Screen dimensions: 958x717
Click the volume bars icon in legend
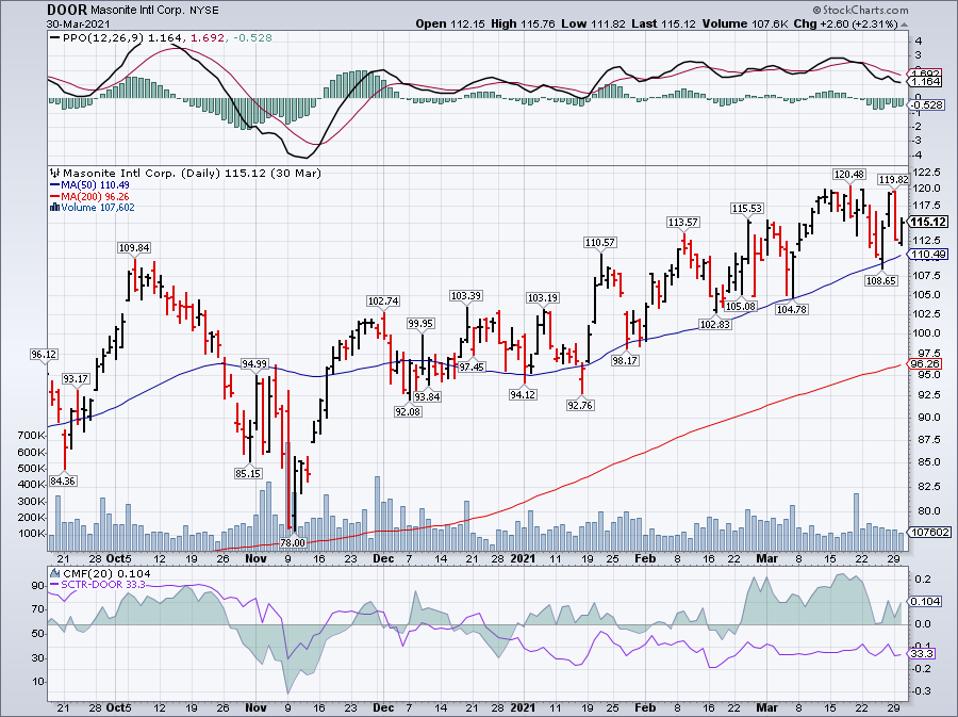click(54, 208)
